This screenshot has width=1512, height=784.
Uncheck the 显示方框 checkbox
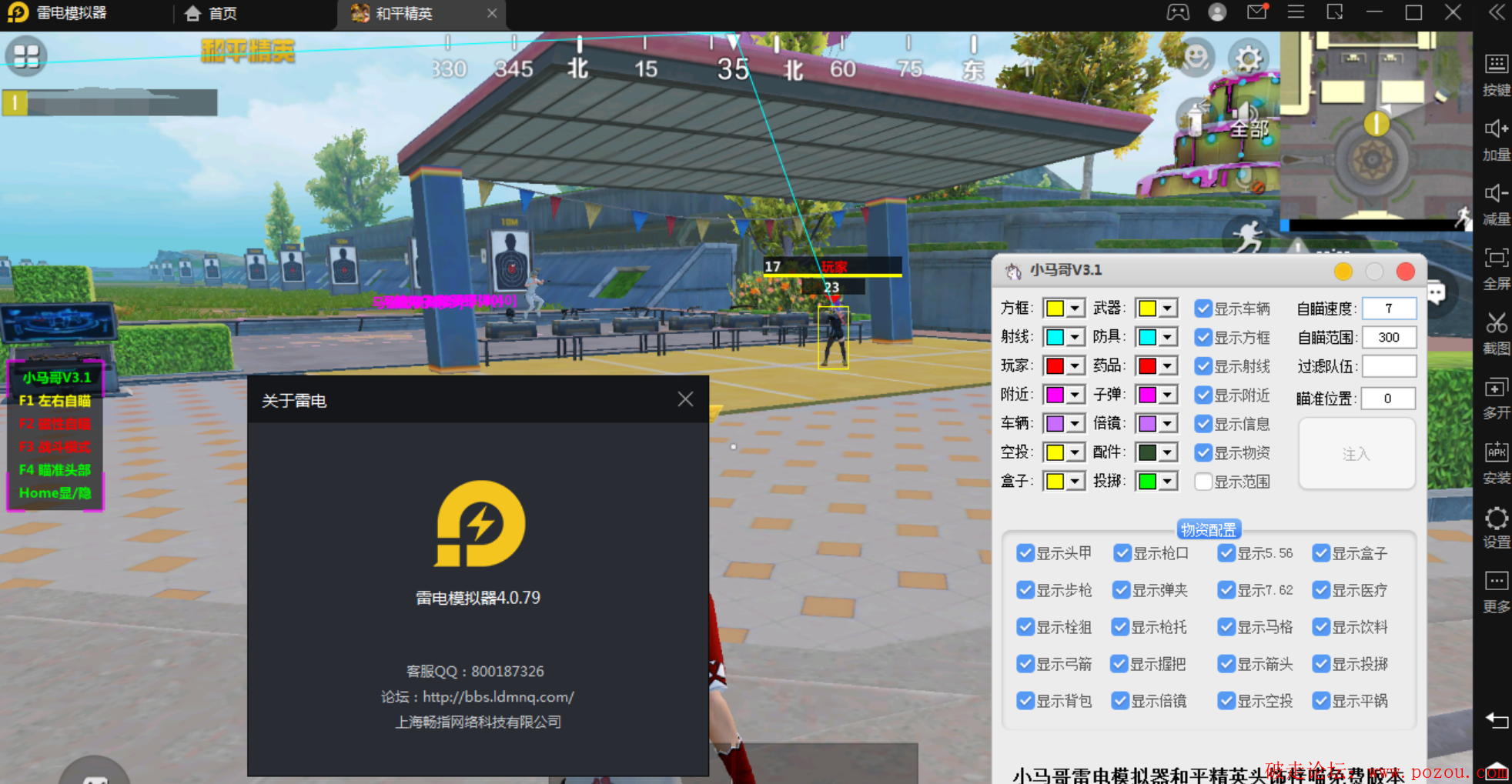[1203, 337]
